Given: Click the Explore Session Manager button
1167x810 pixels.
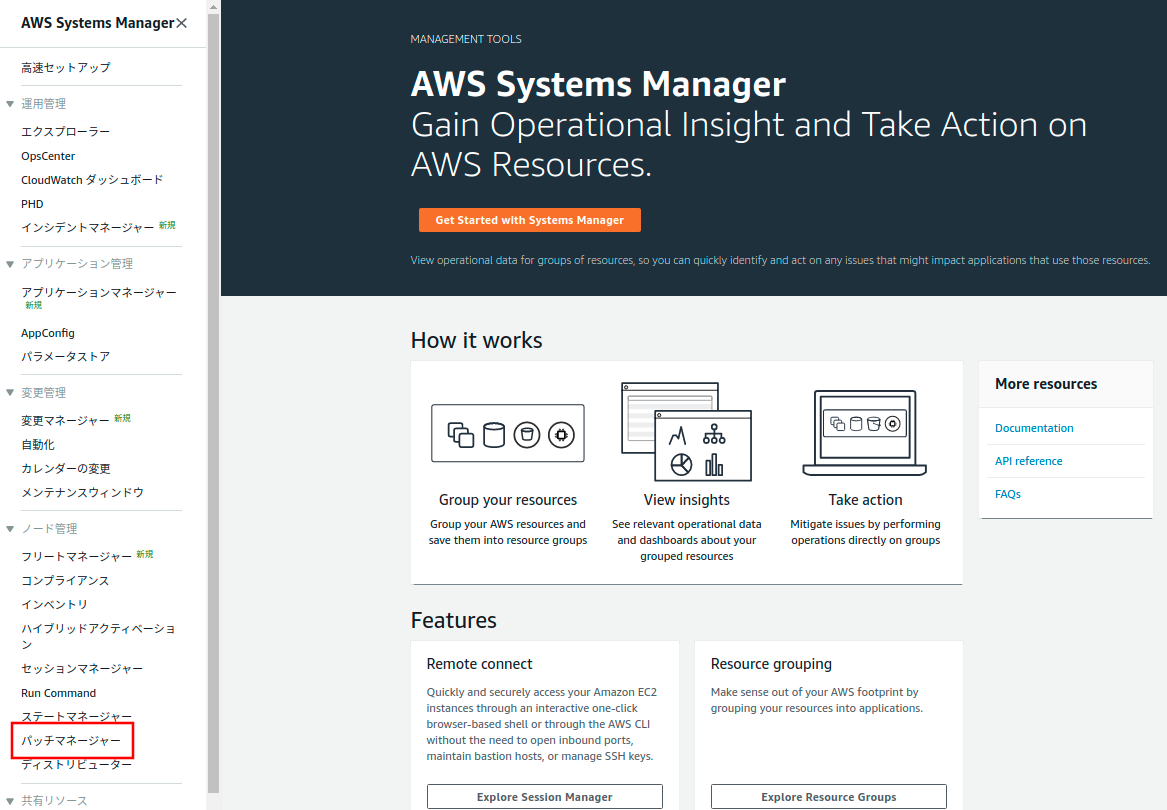Looking at the screenshot, I should pyautogui.click(x=544, y=796).
